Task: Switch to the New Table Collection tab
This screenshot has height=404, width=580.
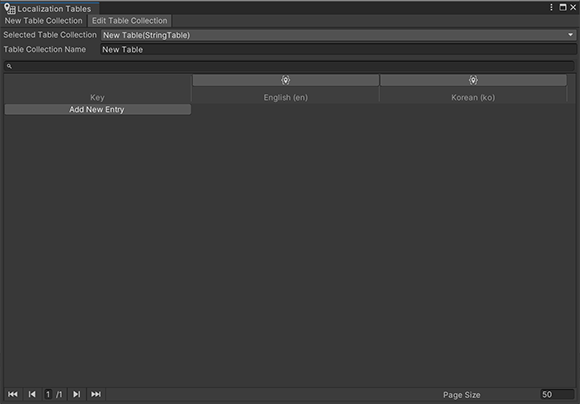Action: pyautogui.click(x=44, y=21)
